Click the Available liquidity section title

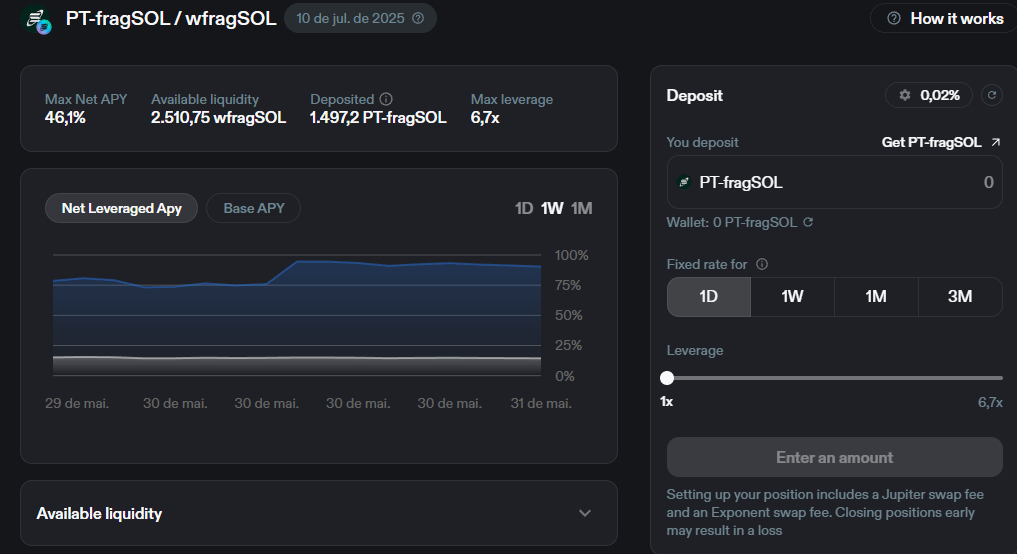point(99,514)
